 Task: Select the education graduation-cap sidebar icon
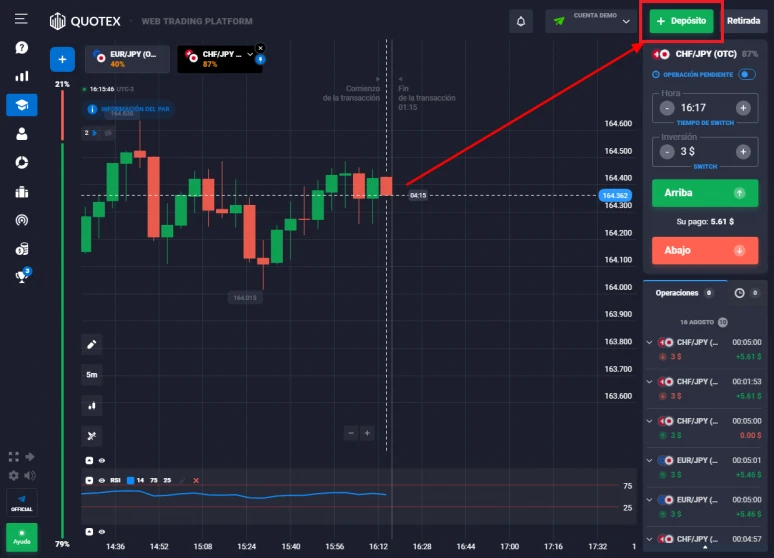[22, 105]
